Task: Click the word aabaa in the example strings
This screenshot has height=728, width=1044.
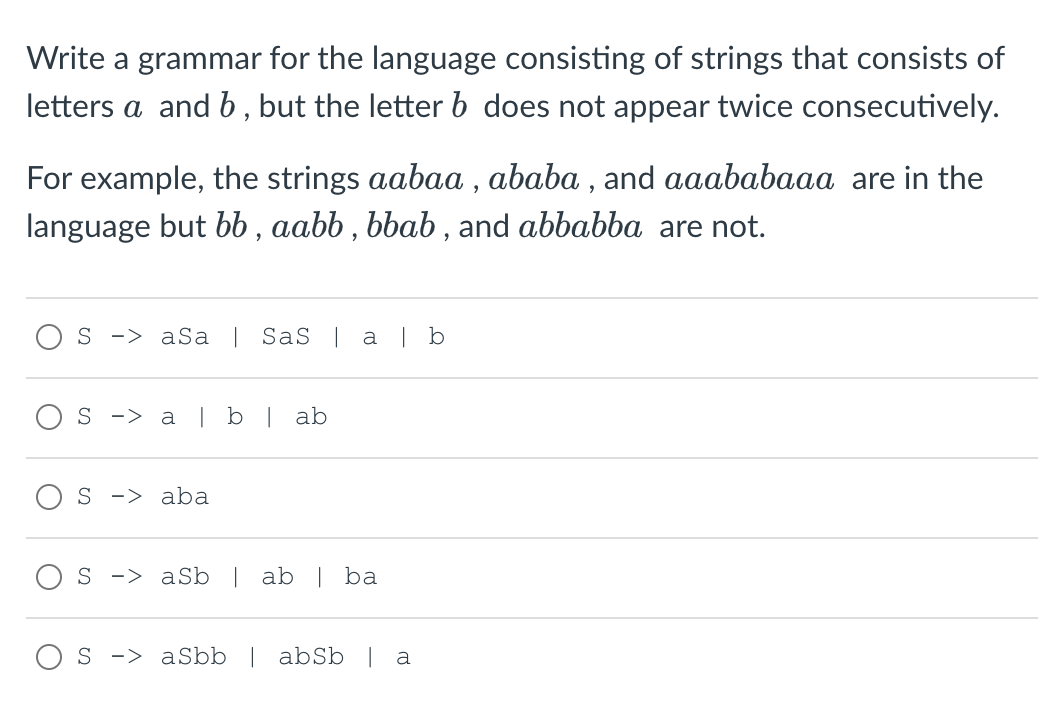Action: 415,178
